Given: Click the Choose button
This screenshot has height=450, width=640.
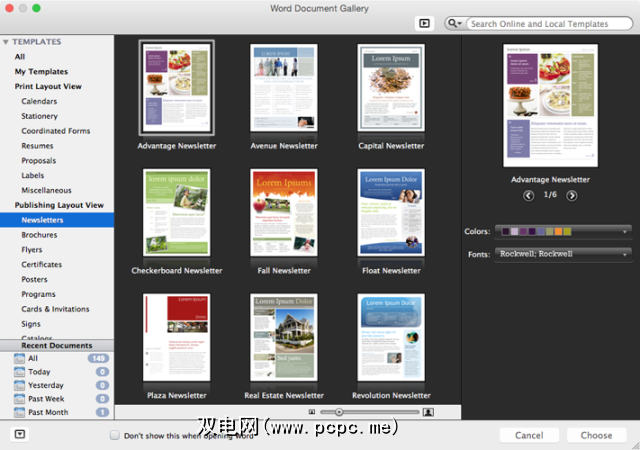Looking at the screenshot, I should click(x=596, y=435).
